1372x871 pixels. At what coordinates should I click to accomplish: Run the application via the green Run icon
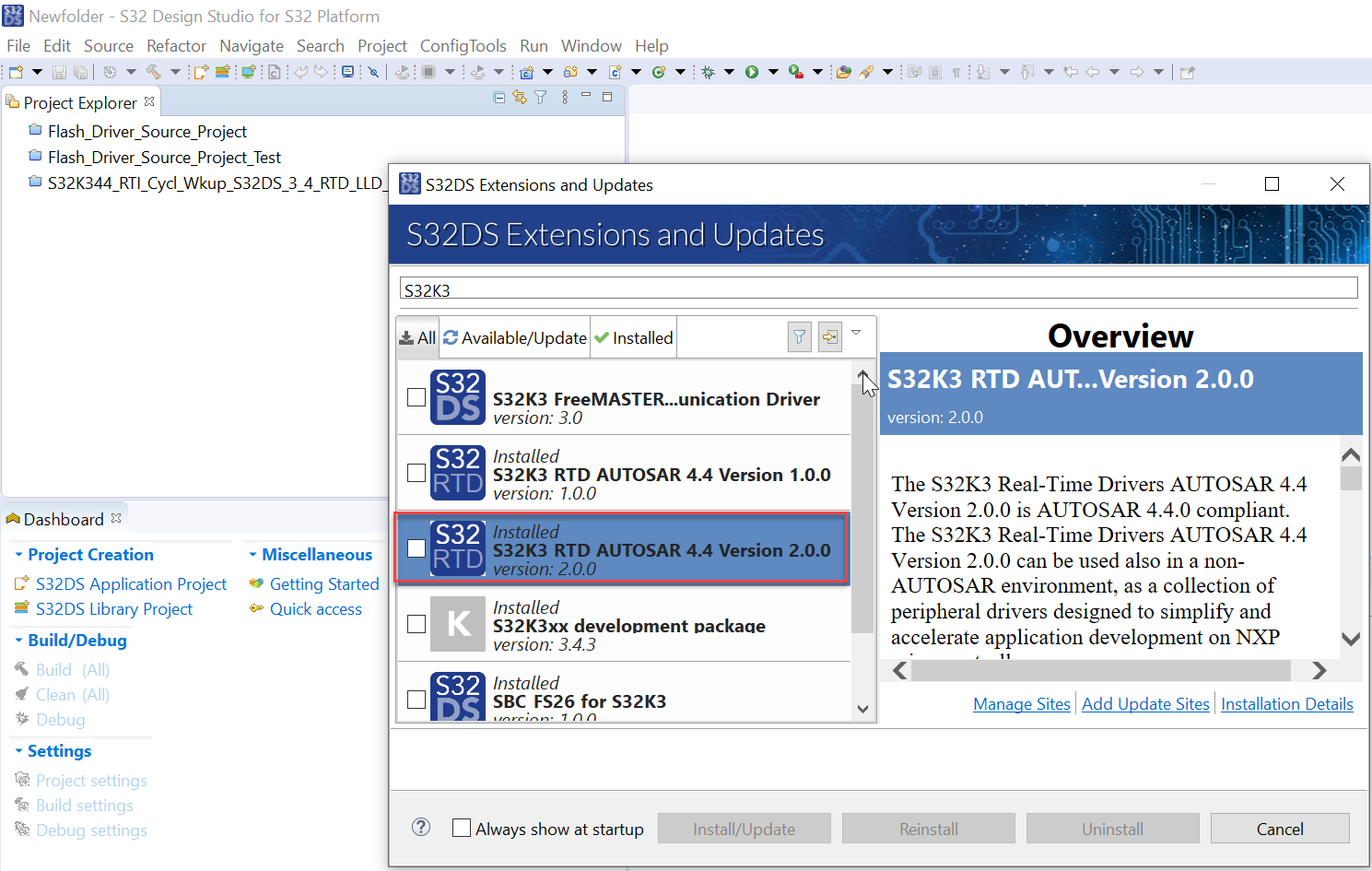point(751,71)
